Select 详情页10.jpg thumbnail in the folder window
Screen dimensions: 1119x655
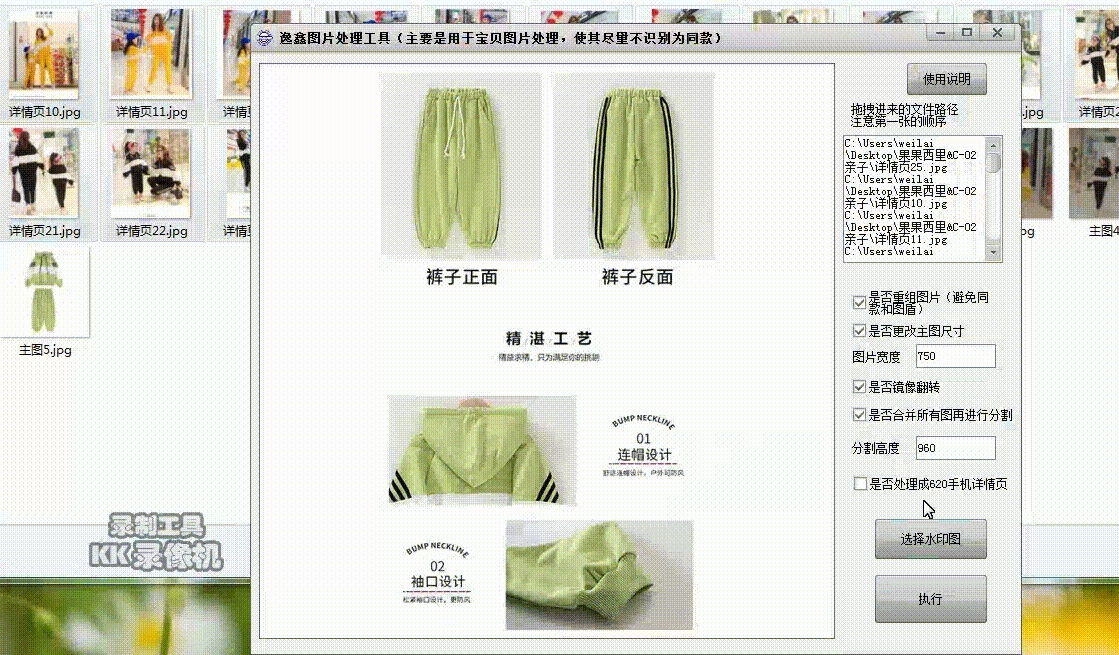44,54
